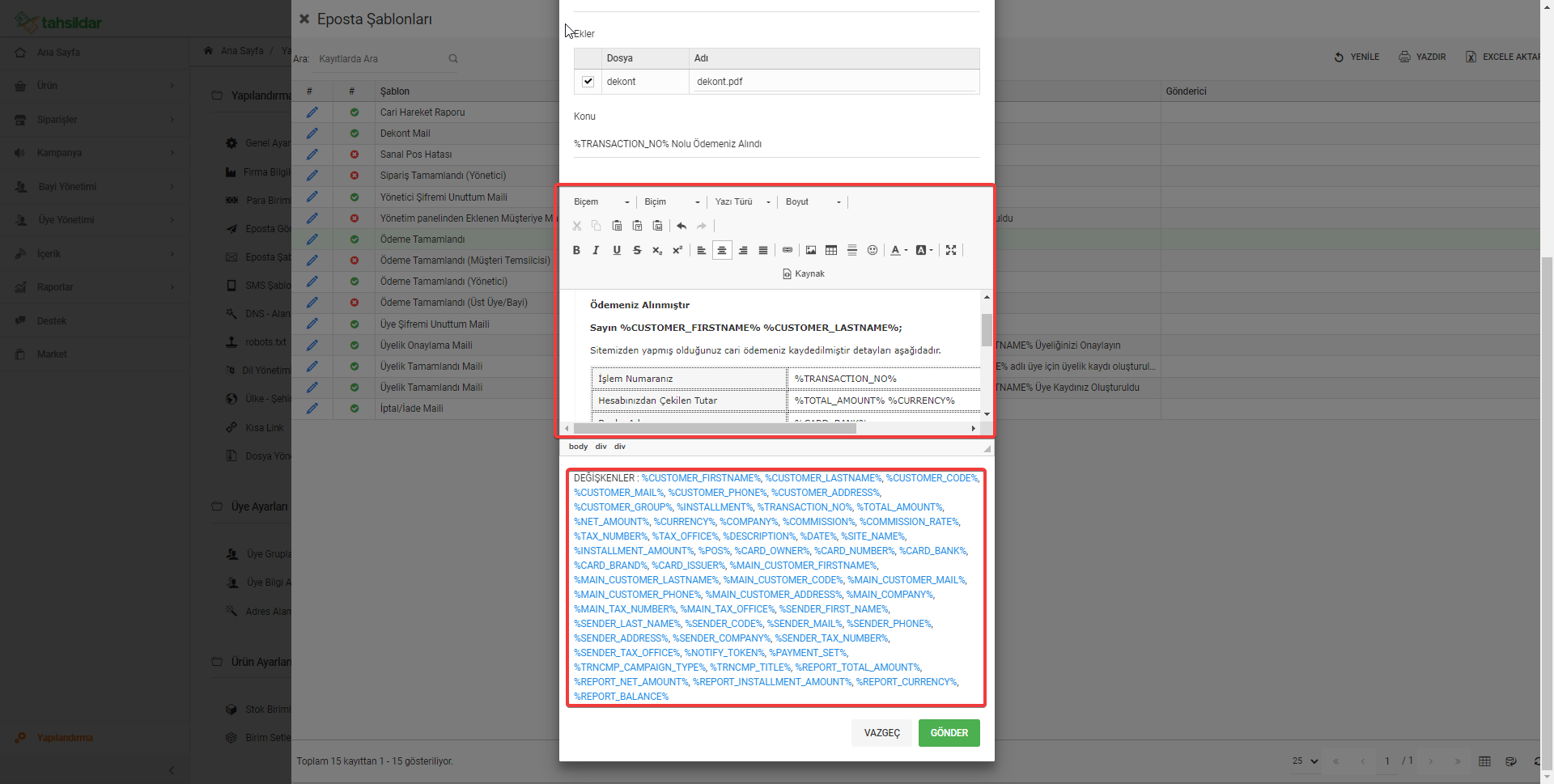1554x784 pixels.
Task: Open Ana Sayfa in the sidebar
Action: (94, 53)
